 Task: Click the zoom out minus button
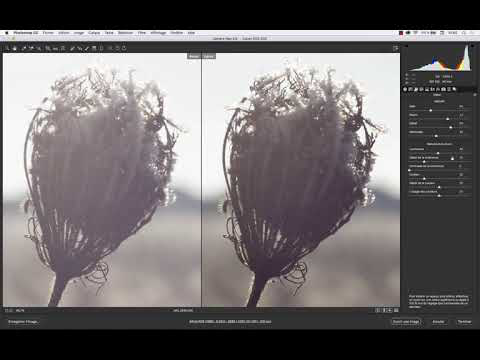tap(6, 311)
